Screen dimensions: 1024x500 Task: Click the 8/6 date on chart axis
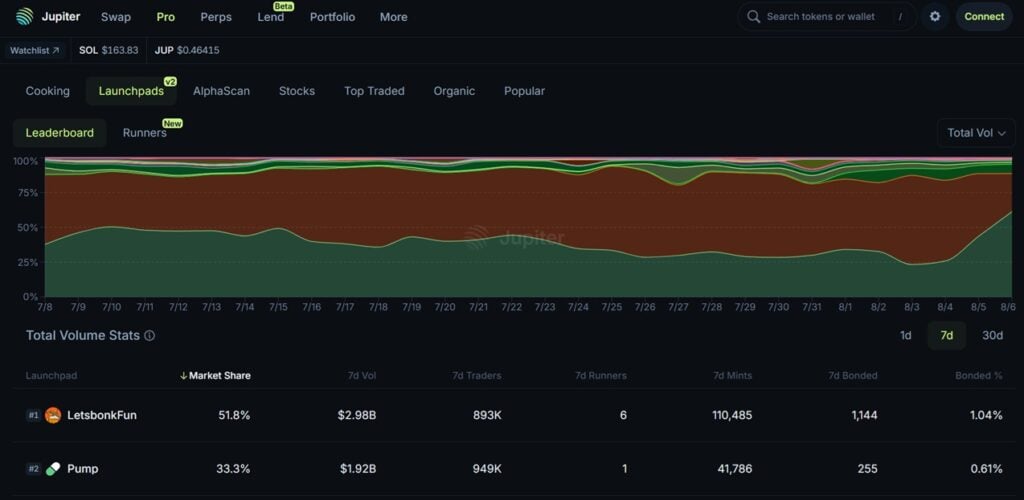[x=1008, y=307]
